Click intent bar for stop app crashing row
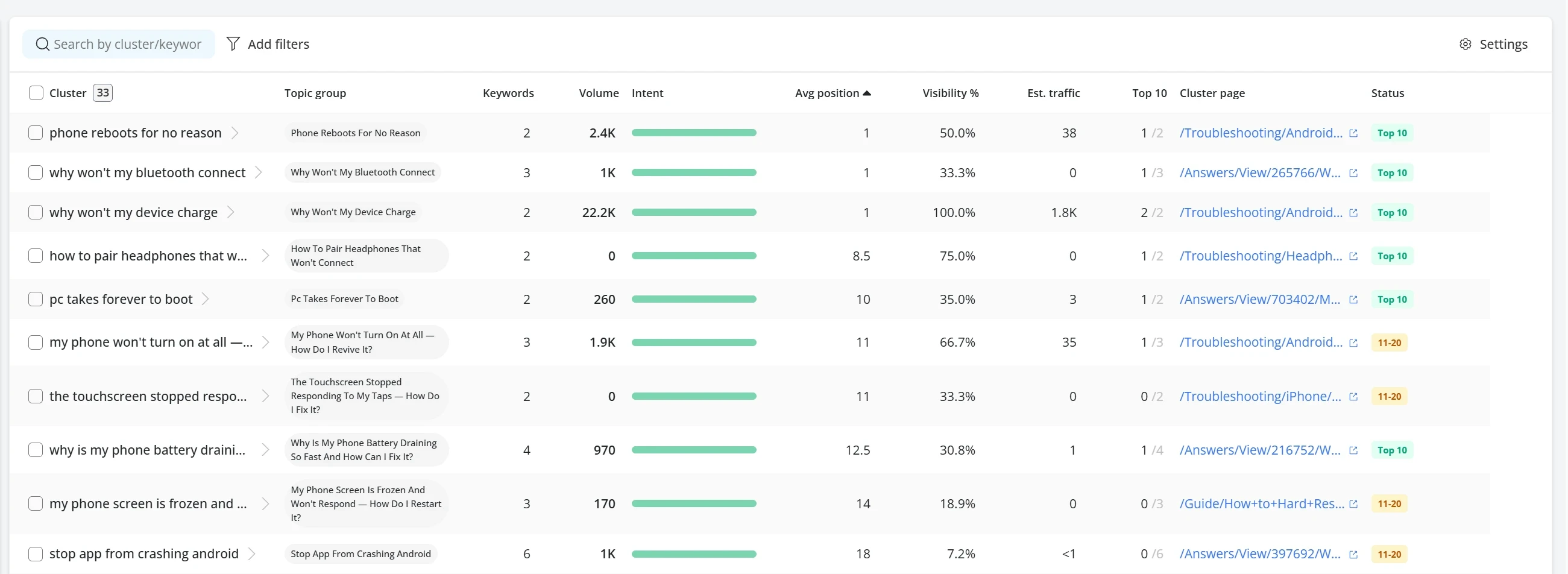Viewport: 1568px width, 574px height. [694, 554]
